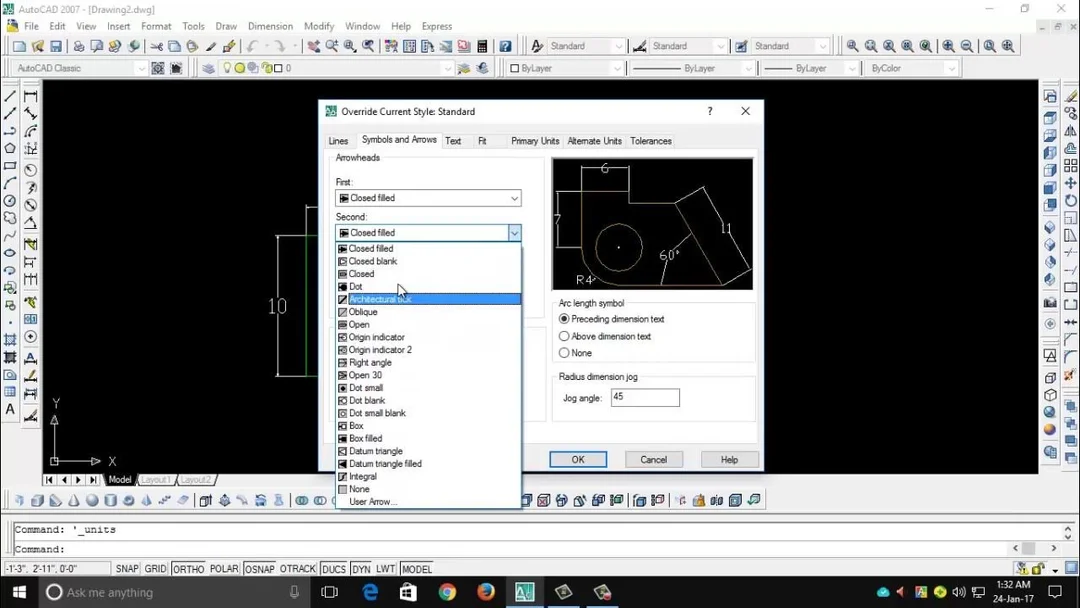Open the AutoCAD Classic workspace dropdown
This screenshot has width=1080, height=608.
point(81,68)
